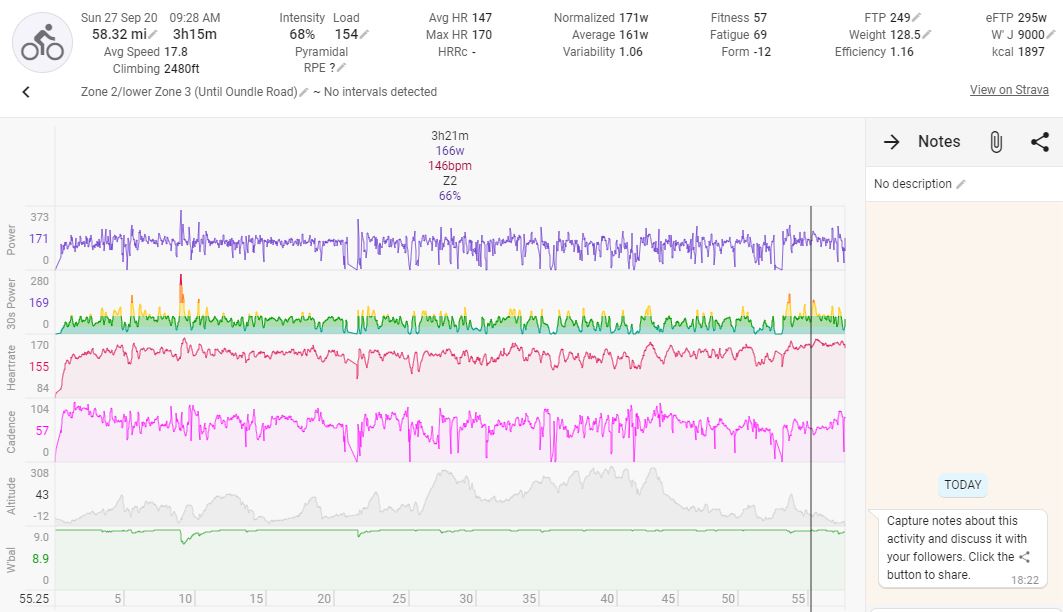Click the pencil icon next to FTP 249
The height and width of the screenshot is (612, 1063).
click(917, 18)
